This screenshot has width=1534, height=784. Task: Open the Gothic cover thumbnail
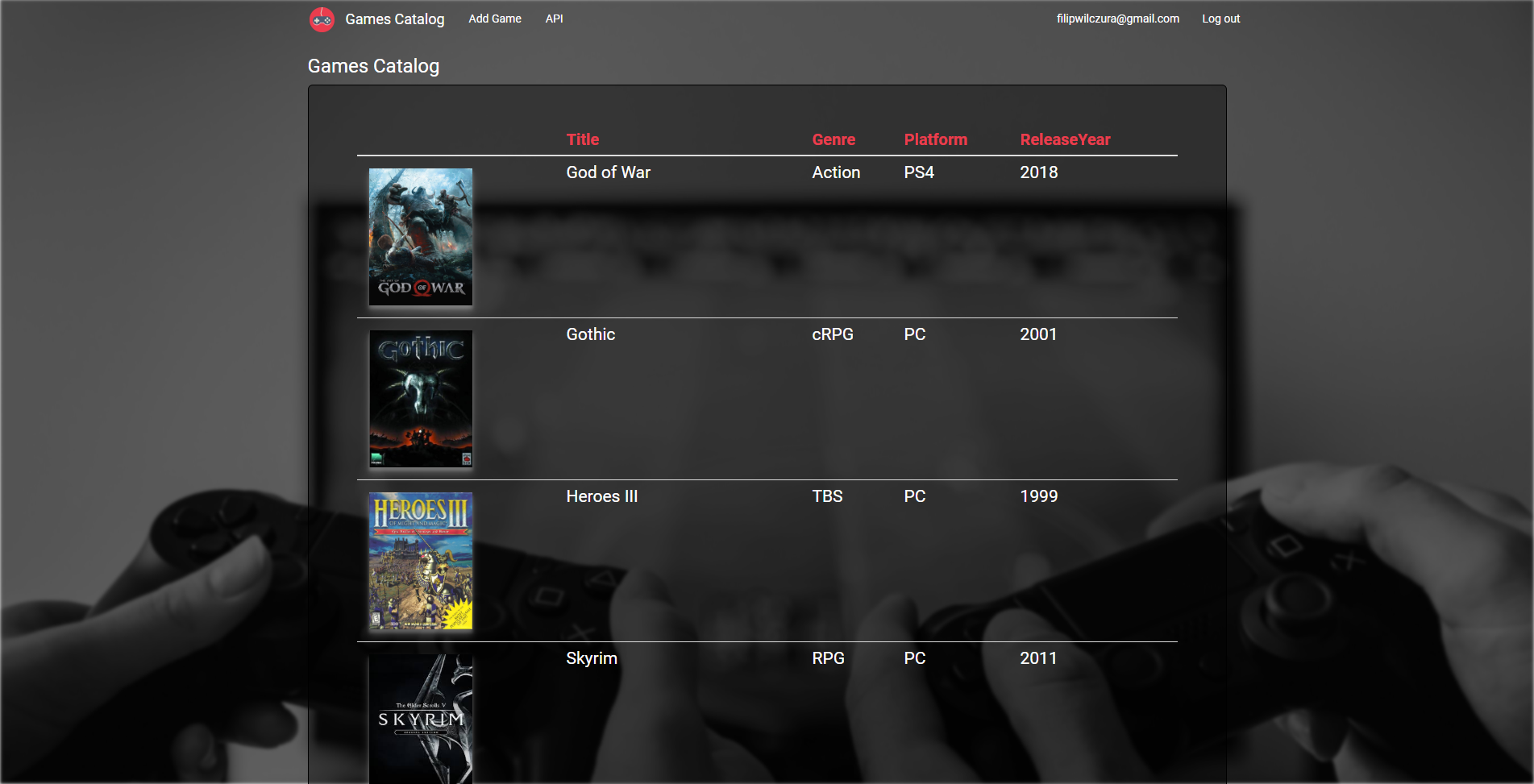coord(421,399)
